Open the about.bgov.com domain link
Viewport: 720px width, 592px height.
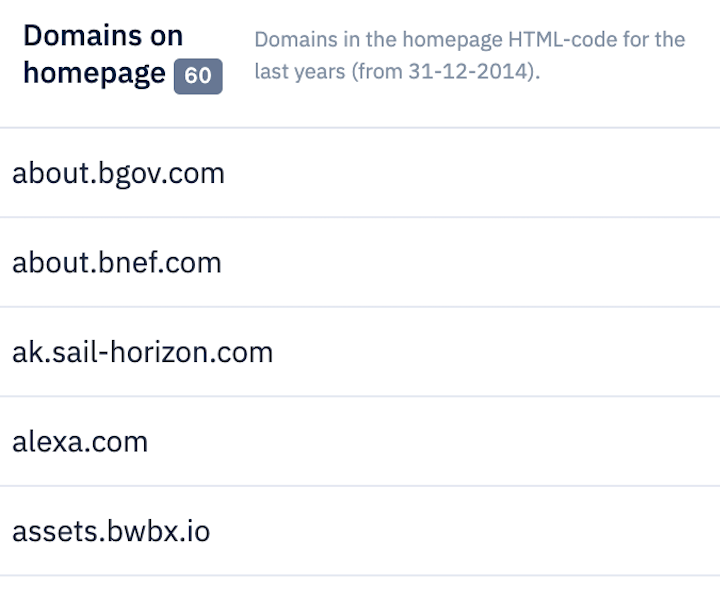click(118, 173)
